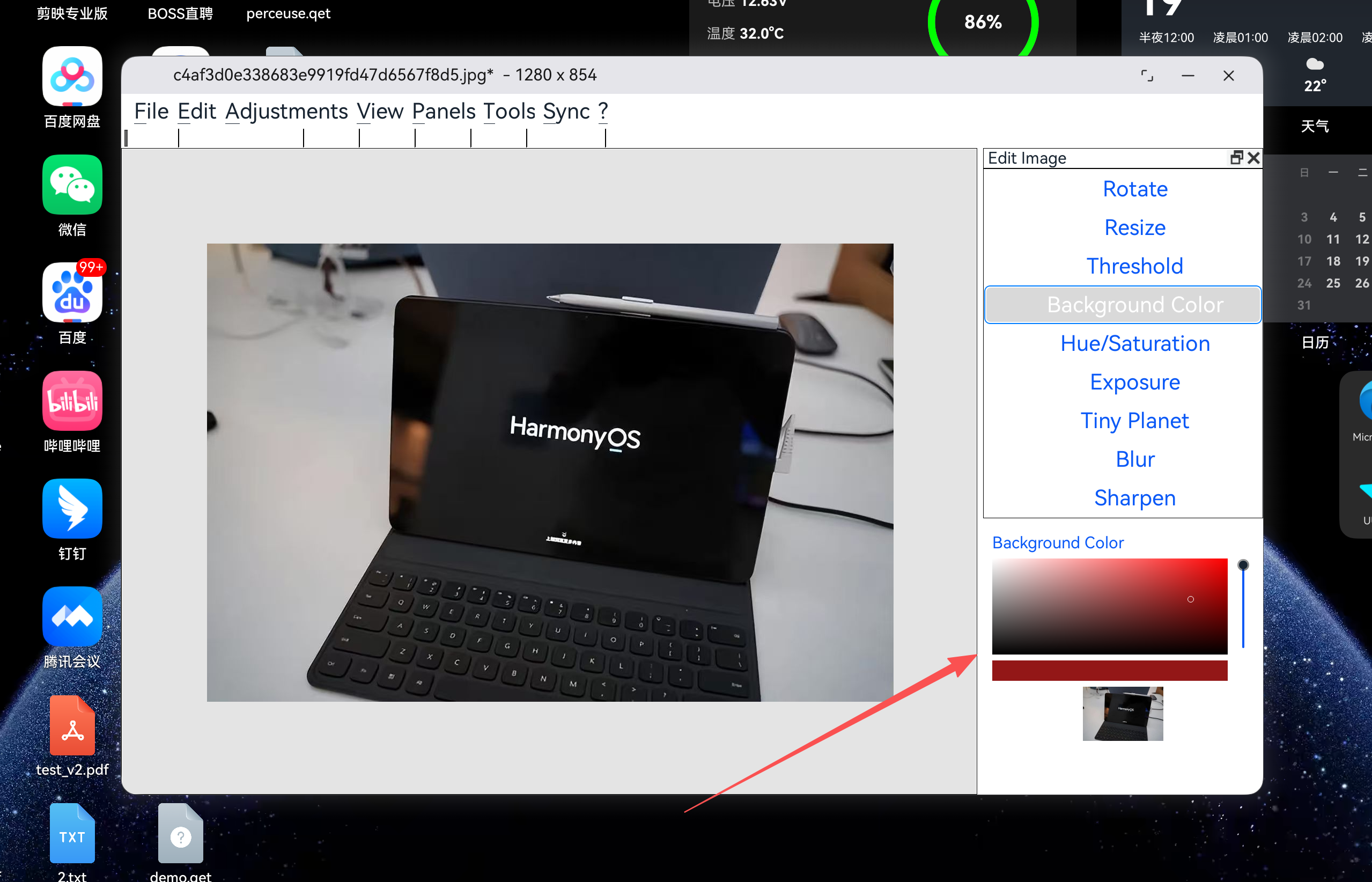Click the 天气 widget label

(x=1315, y=126)
